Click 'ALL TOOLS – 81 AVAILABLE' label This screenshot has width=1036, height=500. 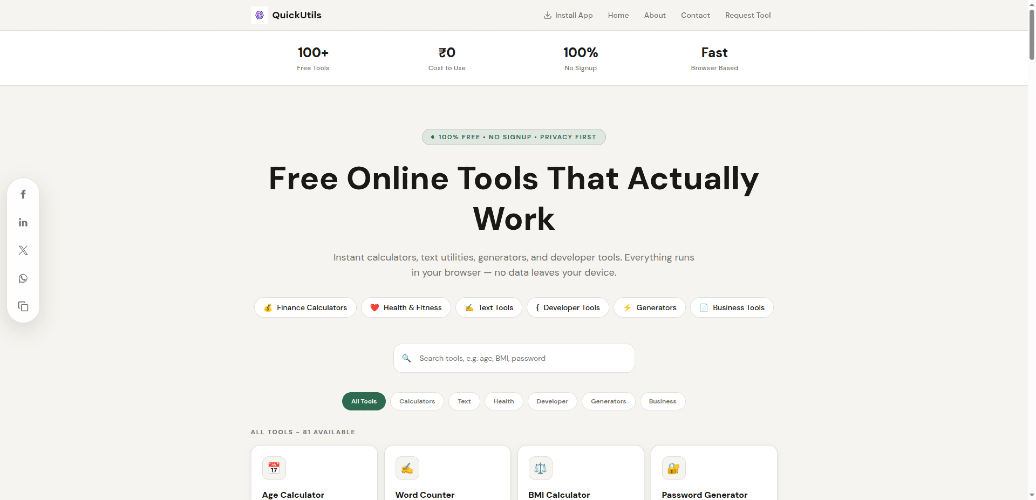click(303, 432)
